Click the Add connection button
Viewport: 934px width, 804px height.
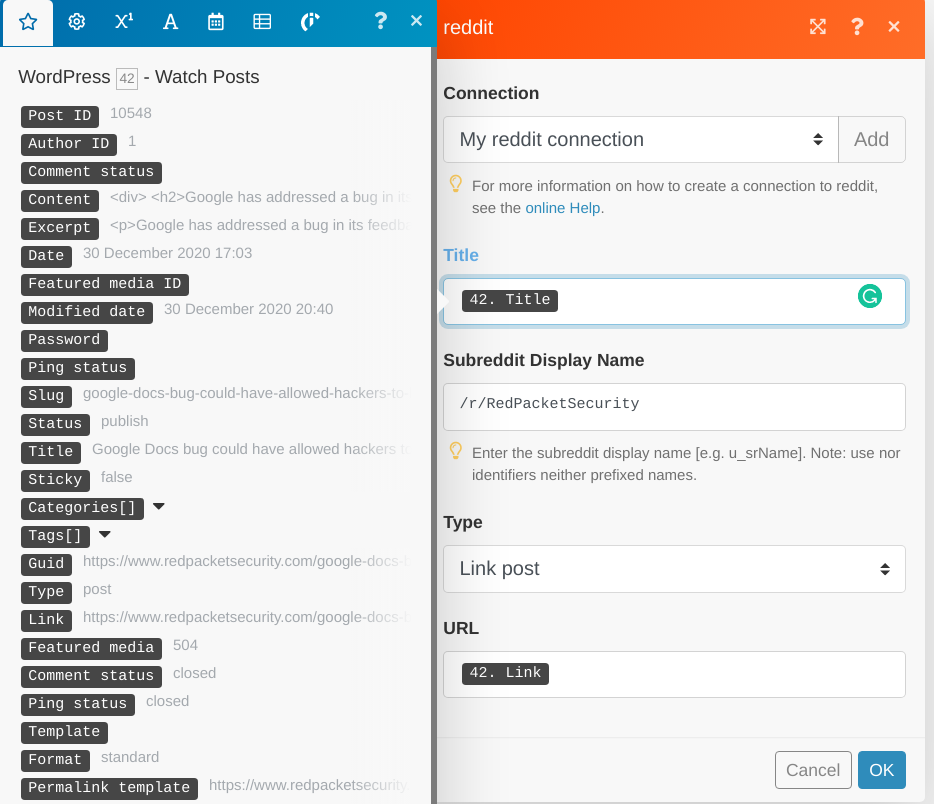coord(871,139)
